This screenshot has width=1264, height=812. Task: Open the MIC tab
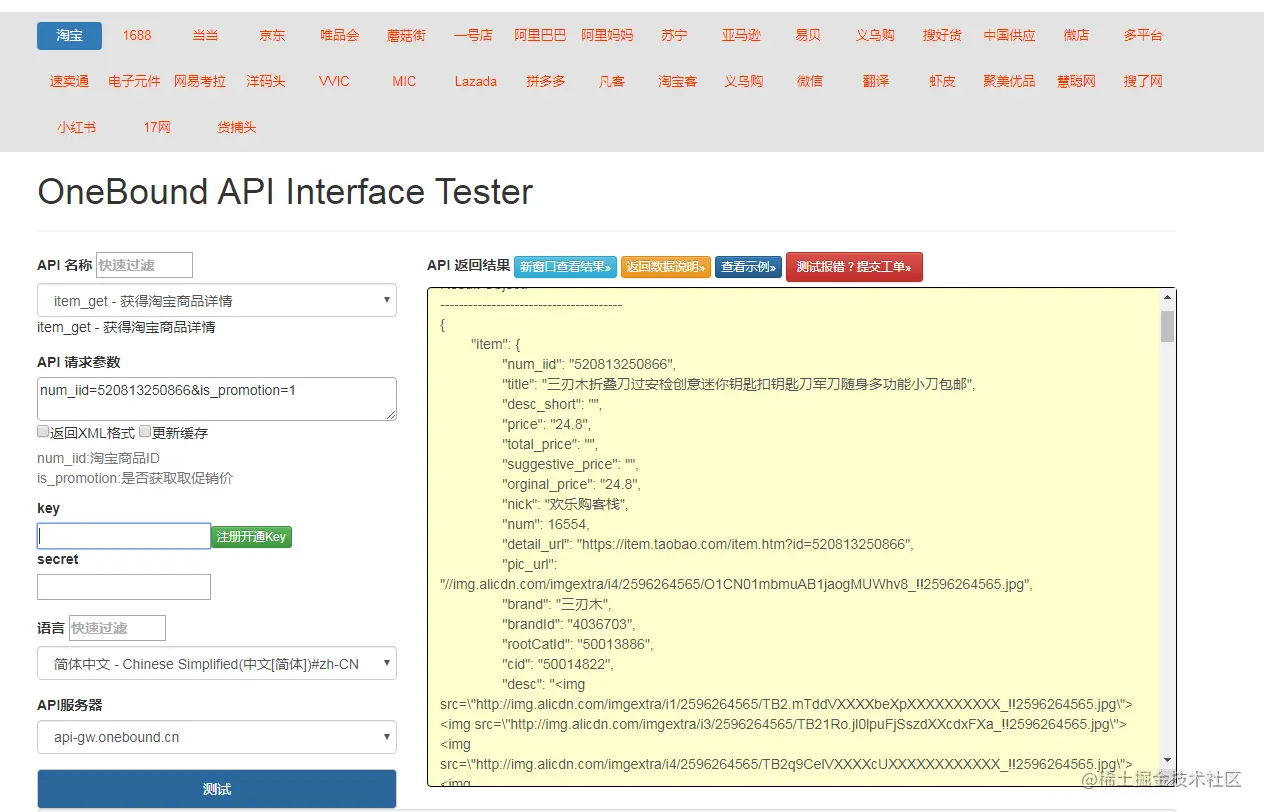click(404, 81)
